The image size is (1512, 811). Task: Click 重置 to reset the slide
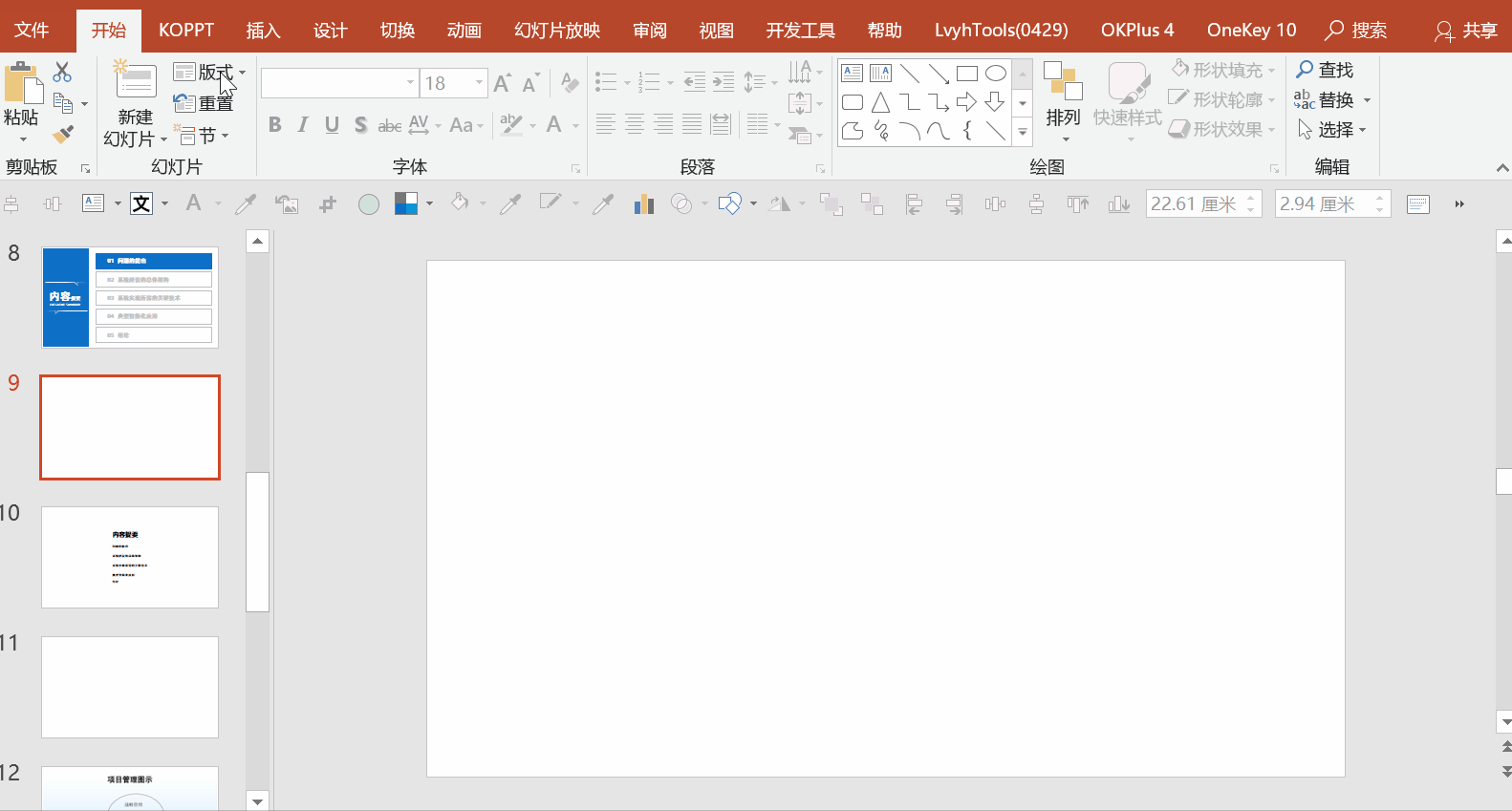(x=205, y=103)
